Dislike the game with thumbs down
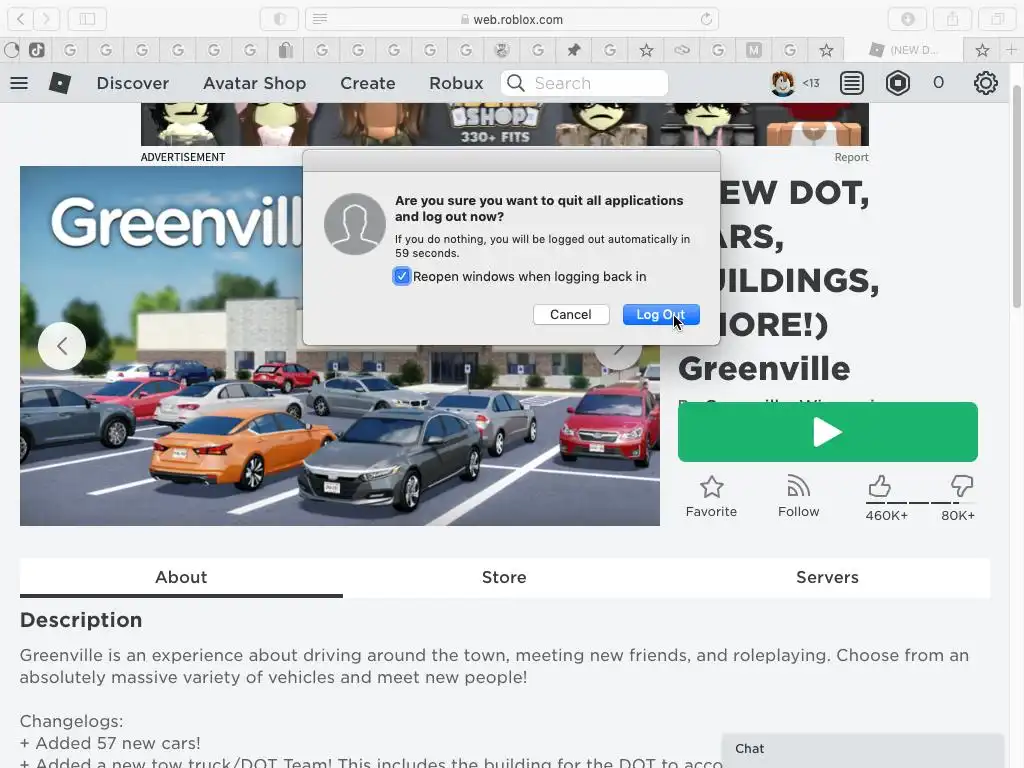 click(962, 486)
